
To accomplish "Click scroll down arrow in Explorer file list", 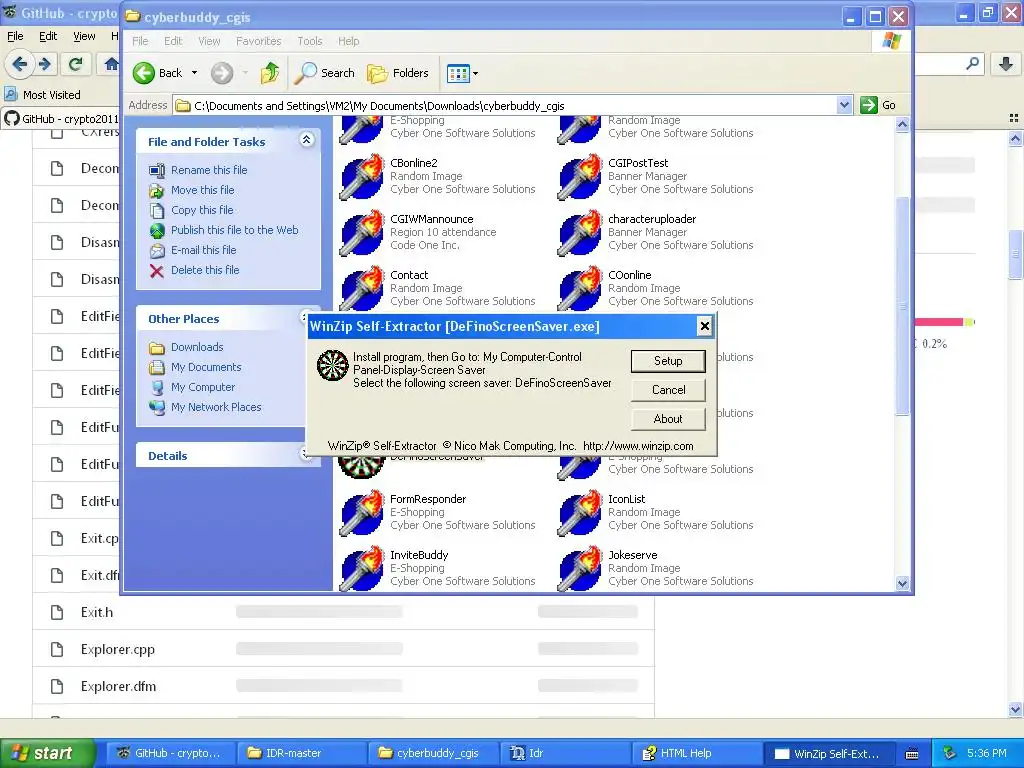I will [903, 583].
